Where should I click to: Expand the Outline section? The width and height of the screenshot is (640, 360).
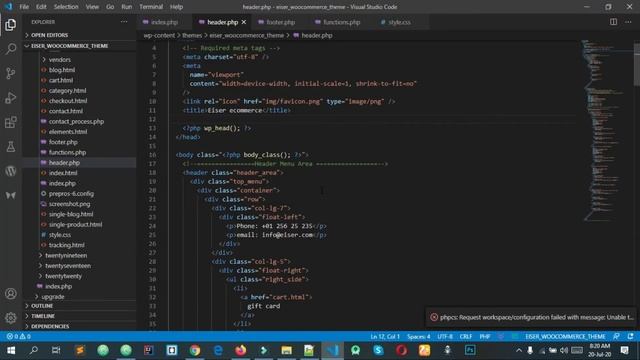pos(80,306)
